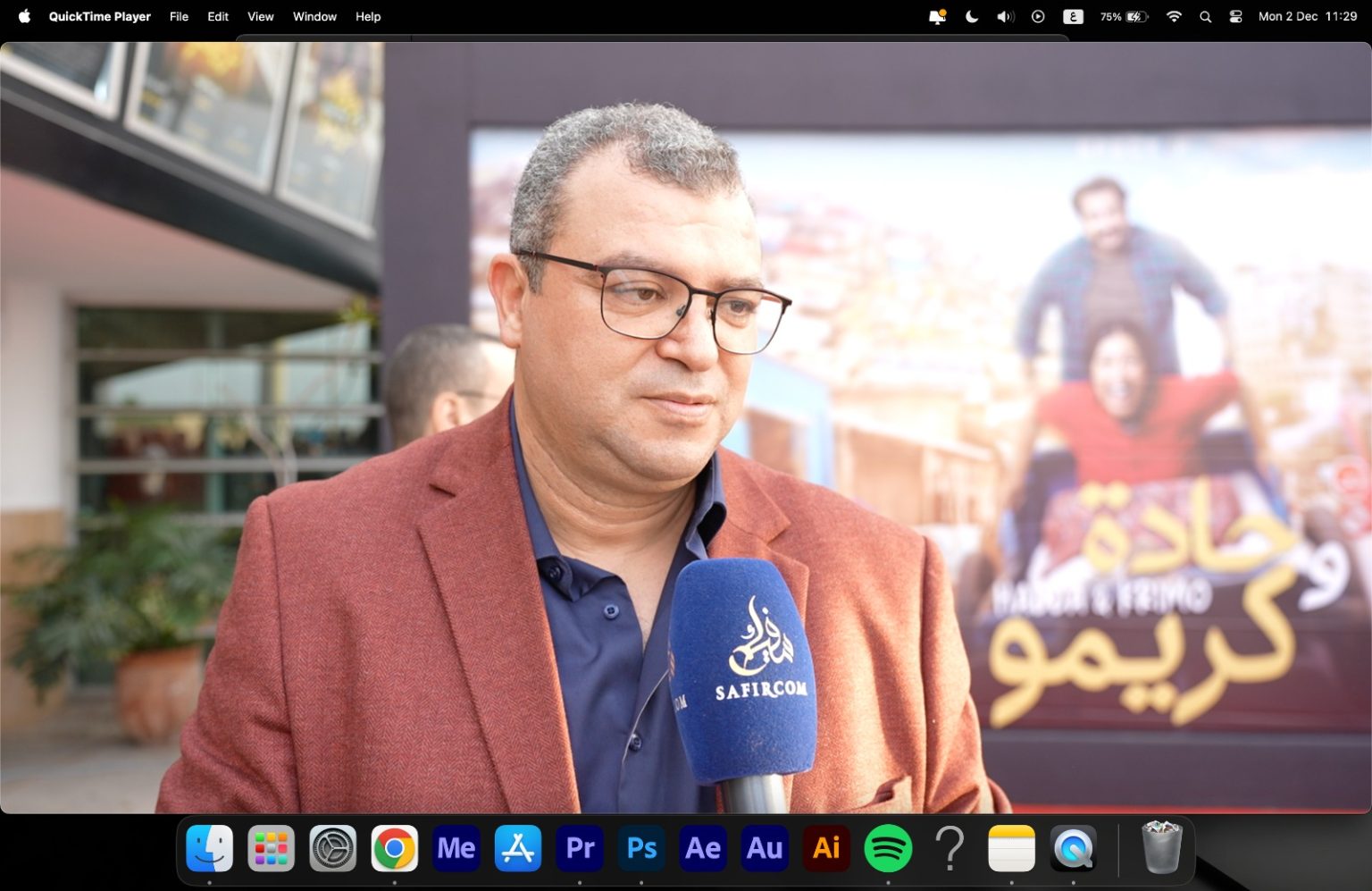Launch Adobe Premiere Pro from dock
The image size is (1372, 891).
pos(580,847)
